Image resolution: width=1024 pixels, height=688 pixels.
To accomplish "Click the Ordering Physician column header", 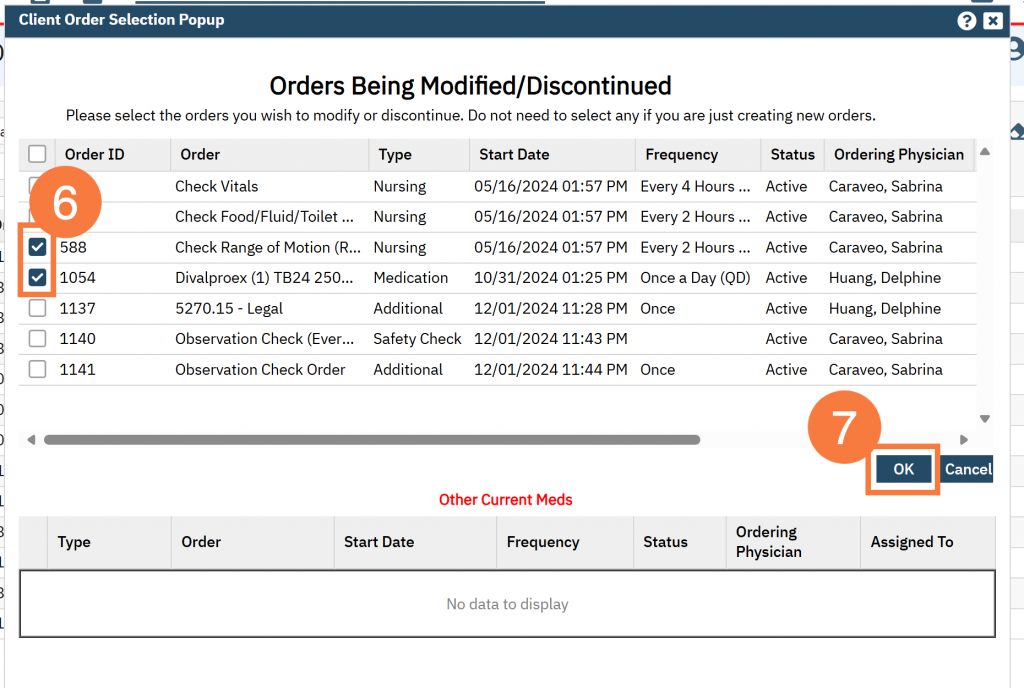I will tap(899, 154).
